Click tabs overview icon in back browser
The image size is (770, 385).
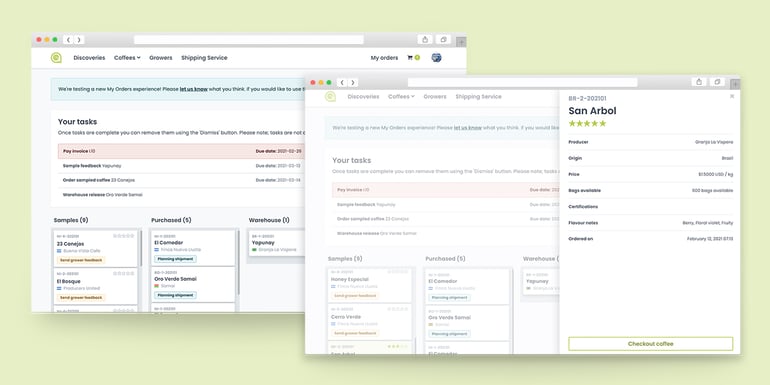click(x=443, y=40)
